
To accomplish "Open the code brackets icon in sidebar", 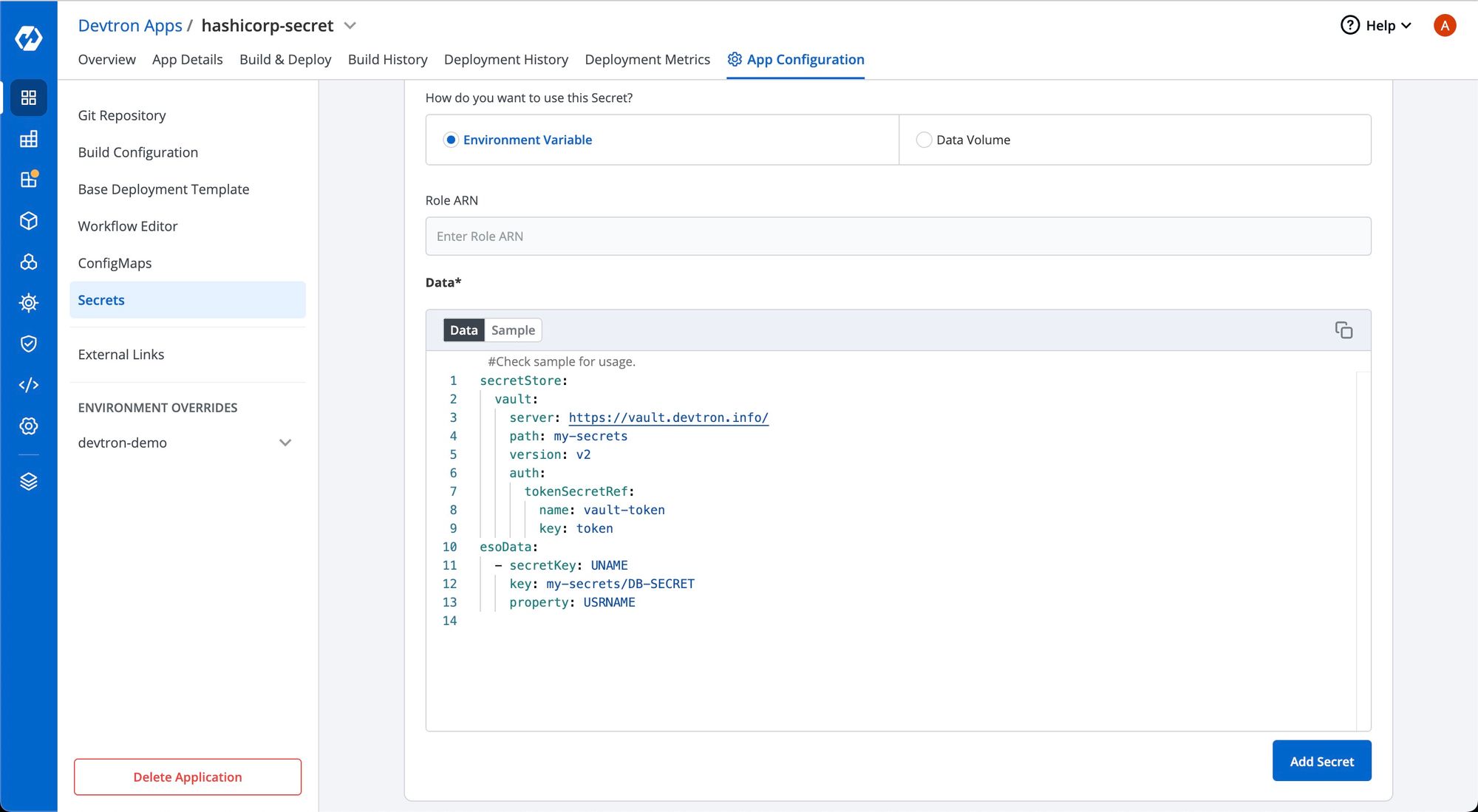I will coord(29,385).
